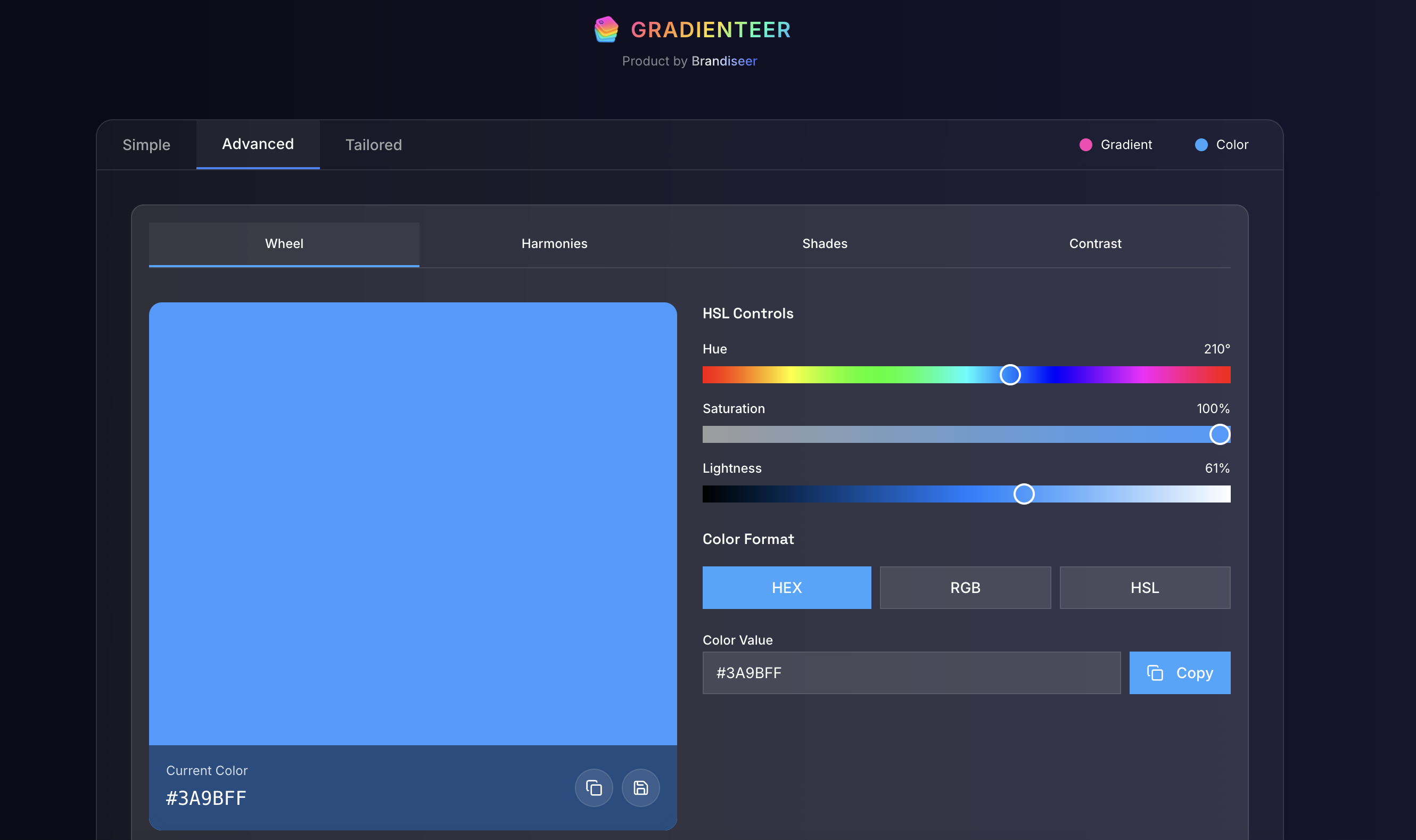Choose the RGB color format button
1416x840 pixels.
[966, 588]
